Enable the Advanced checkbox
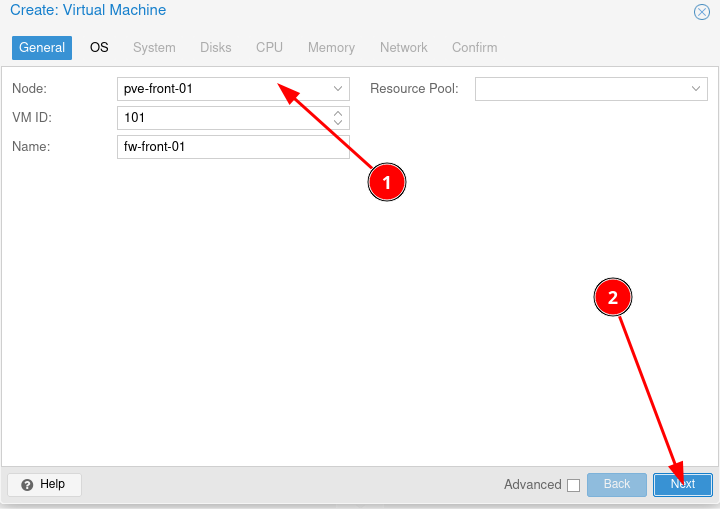Screen dimensions: 720x509 pyautogui.click(x=573, y=485)
